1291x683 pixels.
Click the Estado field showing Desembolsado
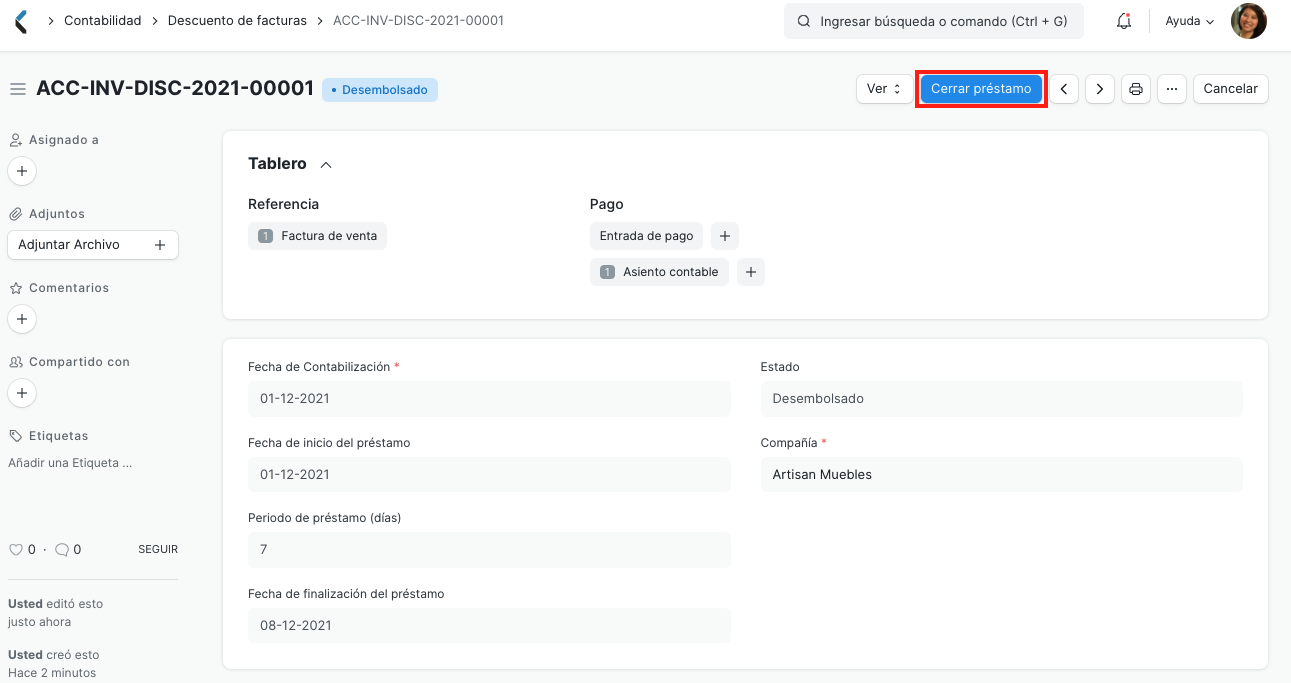1001,398
